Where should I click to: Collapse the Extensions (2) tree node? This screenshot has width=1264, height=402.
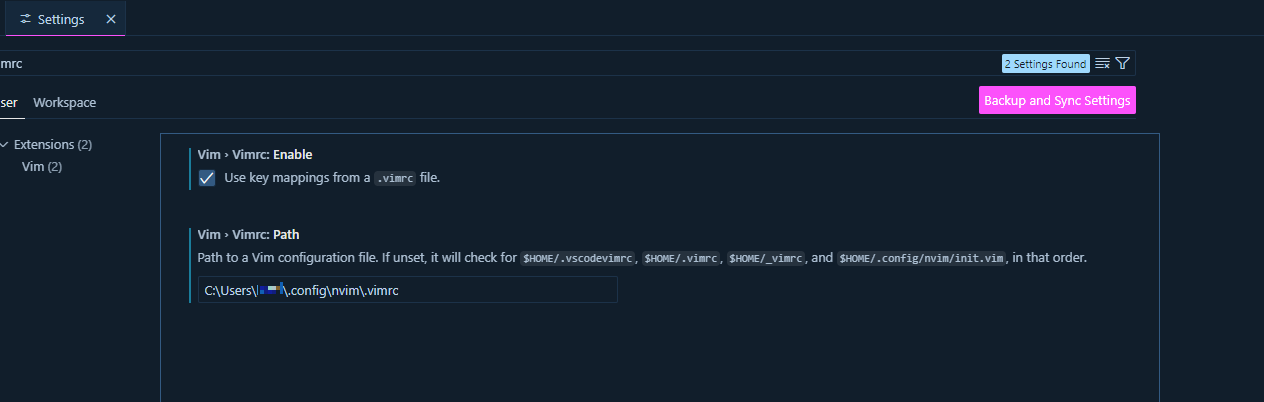[5, 145]
